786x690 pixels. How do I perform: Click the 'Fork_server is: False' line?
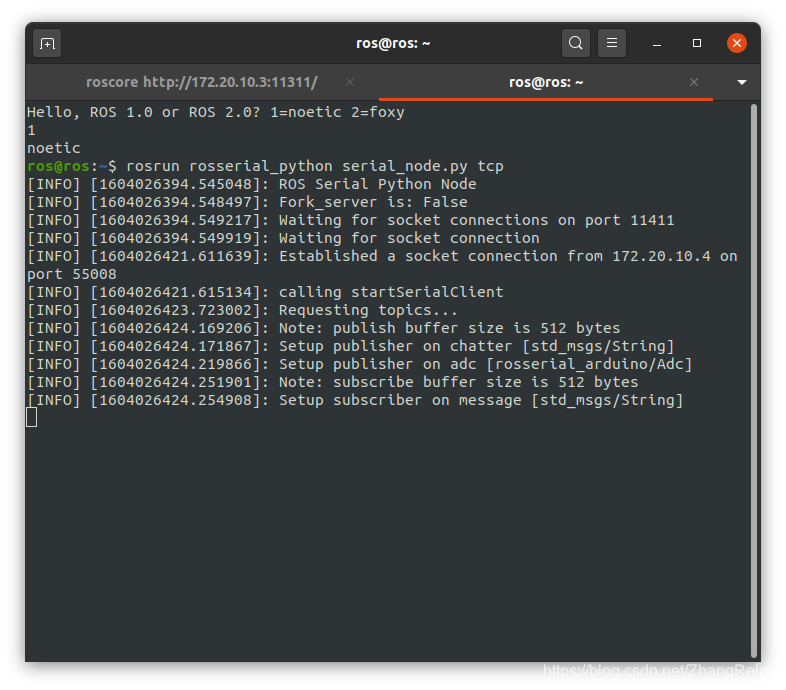[247, 202]
